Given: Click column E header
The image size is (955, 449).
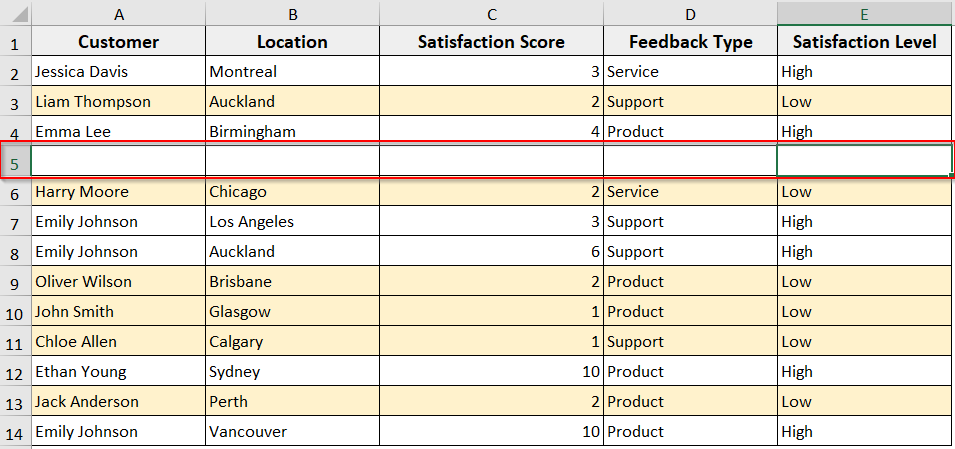Looking at the screenshot, I should [864, 14].
